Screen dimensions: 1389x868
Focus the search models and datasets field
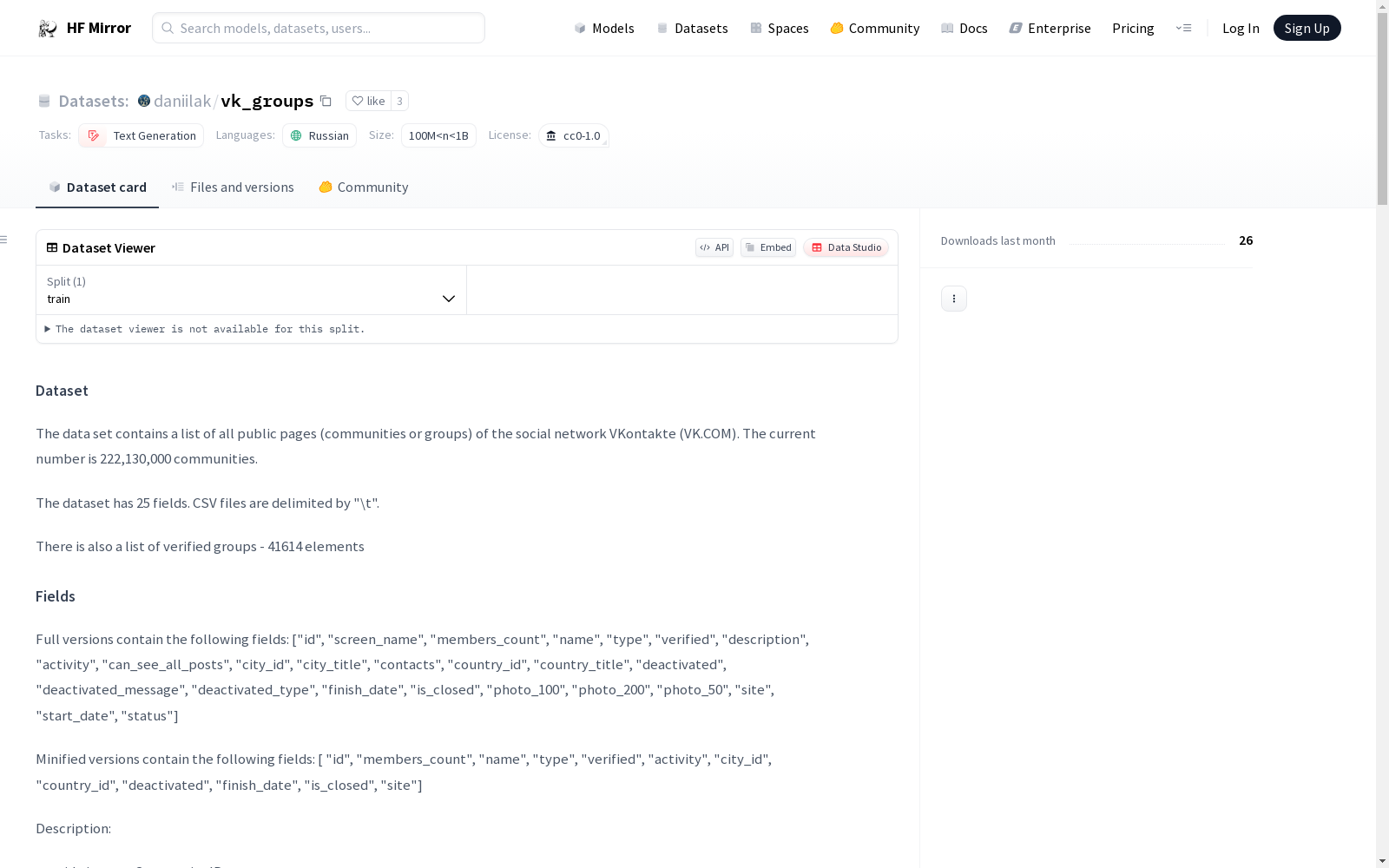pos(319,28)
